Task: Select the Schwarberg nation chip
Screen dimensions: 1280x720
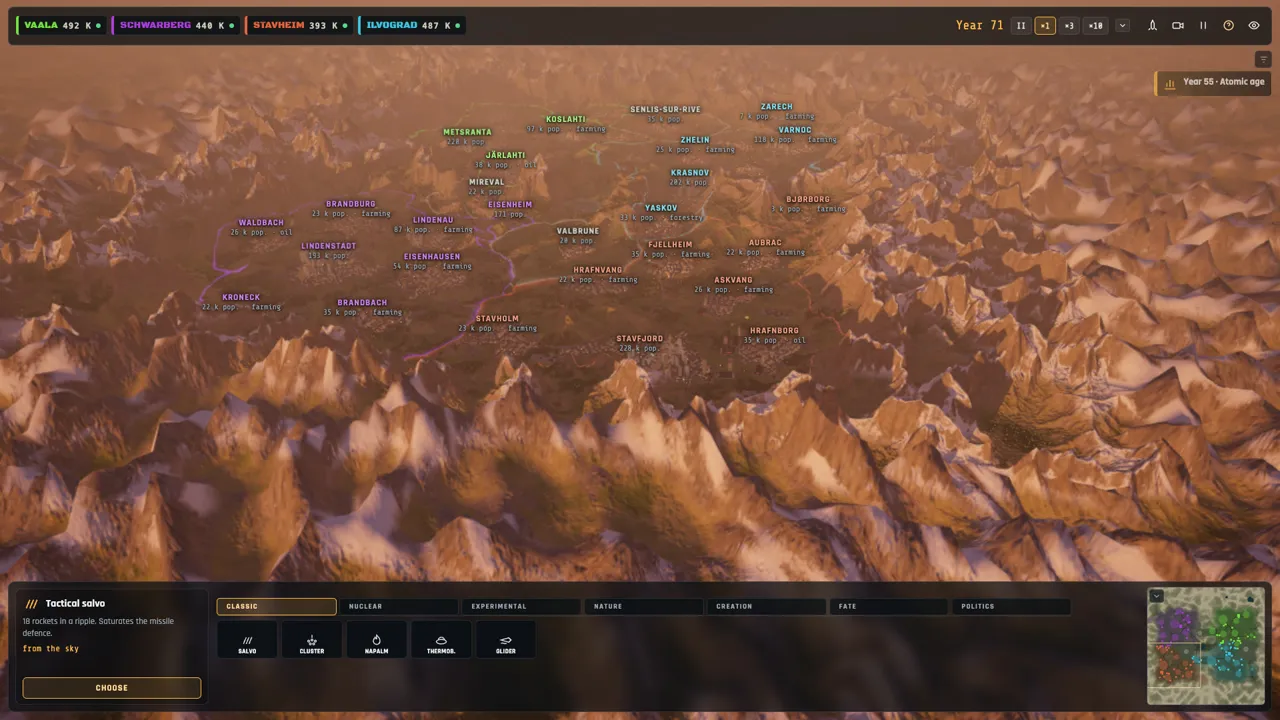Action: click(x=176, y=26)
